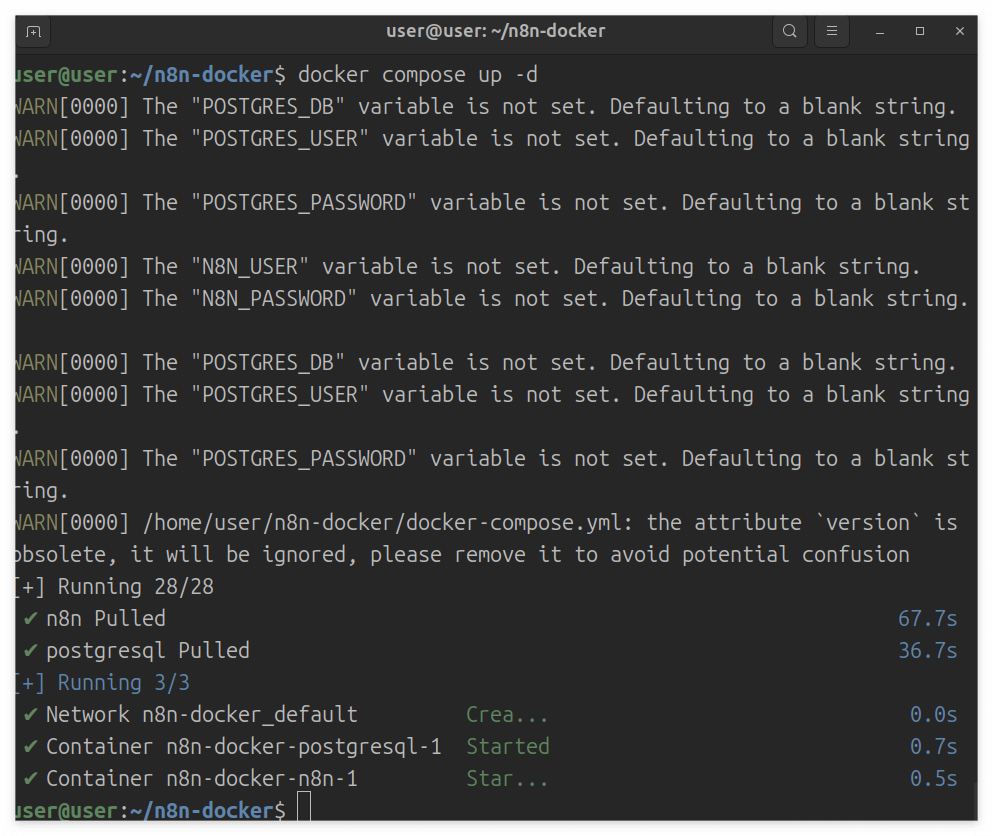The width and height of the screenshot is (993, 836).
Task: Click the 'docker compose up -d' command text
Action: pyautogui.click(x=417, y=75)
